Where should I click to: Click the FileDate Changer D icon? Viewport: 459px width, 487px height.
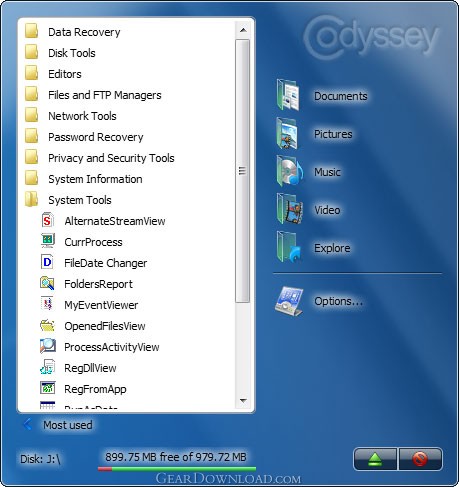click(x=47, y=262)
